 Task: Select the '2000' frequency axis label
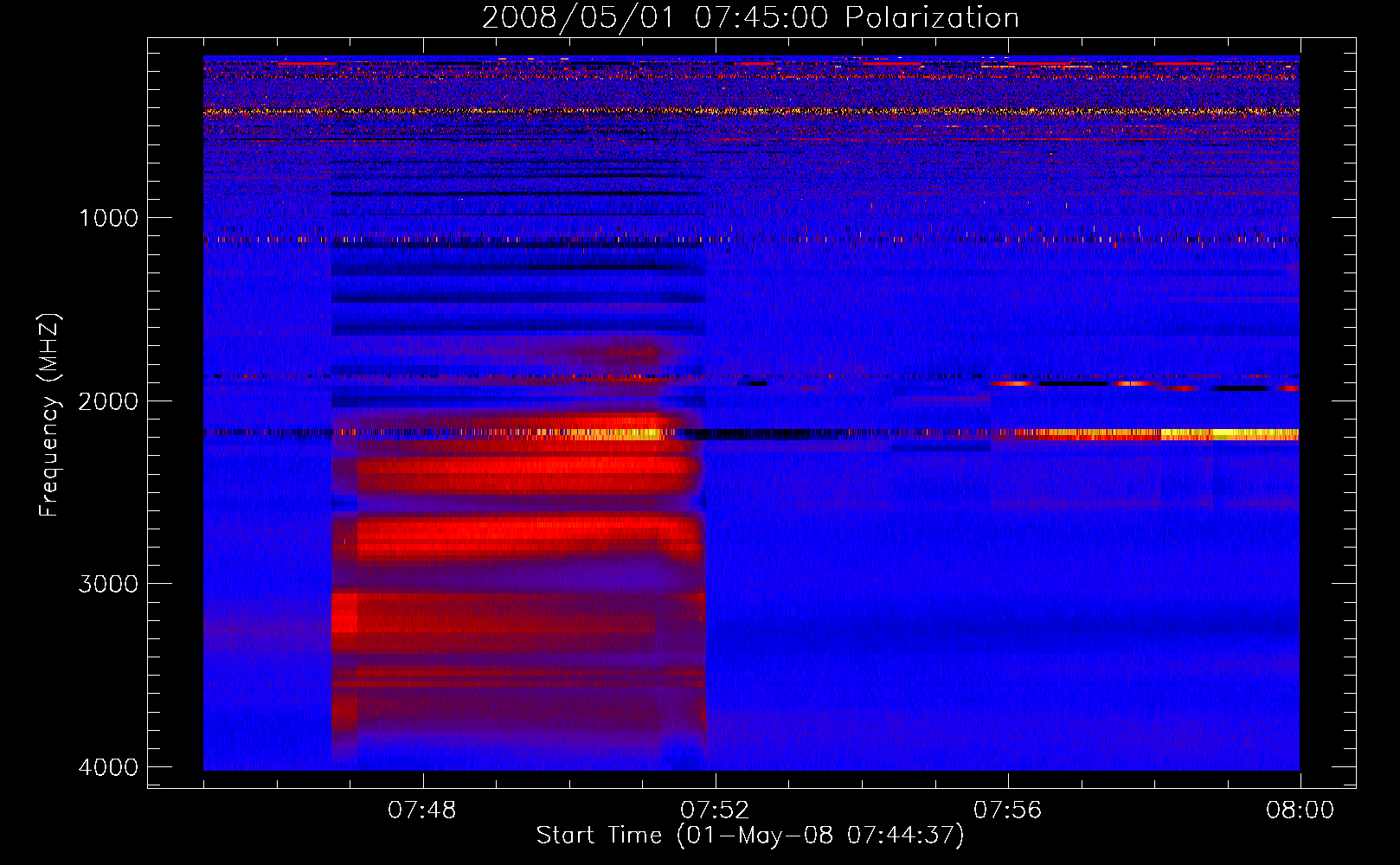click(x=108, y=401)
